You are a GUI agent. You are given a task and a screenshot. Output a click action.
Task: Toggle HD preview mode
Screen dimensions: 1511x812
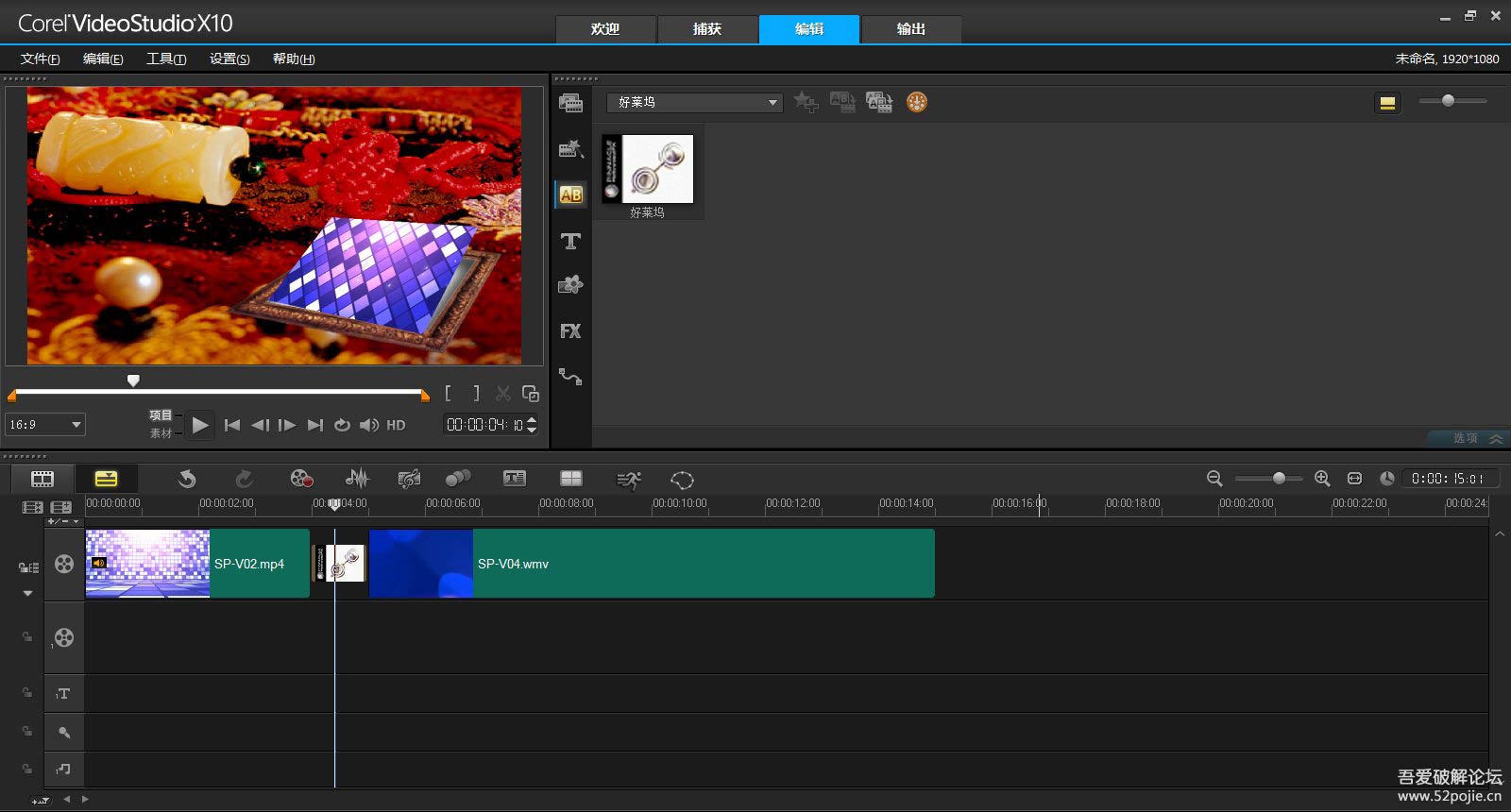point(396,426)
